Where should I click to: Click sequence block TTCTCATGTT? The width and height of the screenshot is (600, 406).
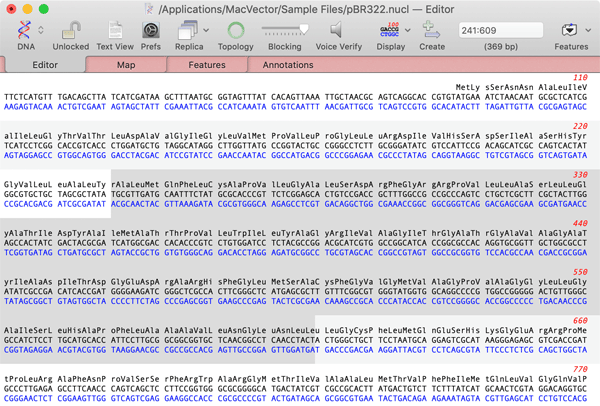click(28, 97)
